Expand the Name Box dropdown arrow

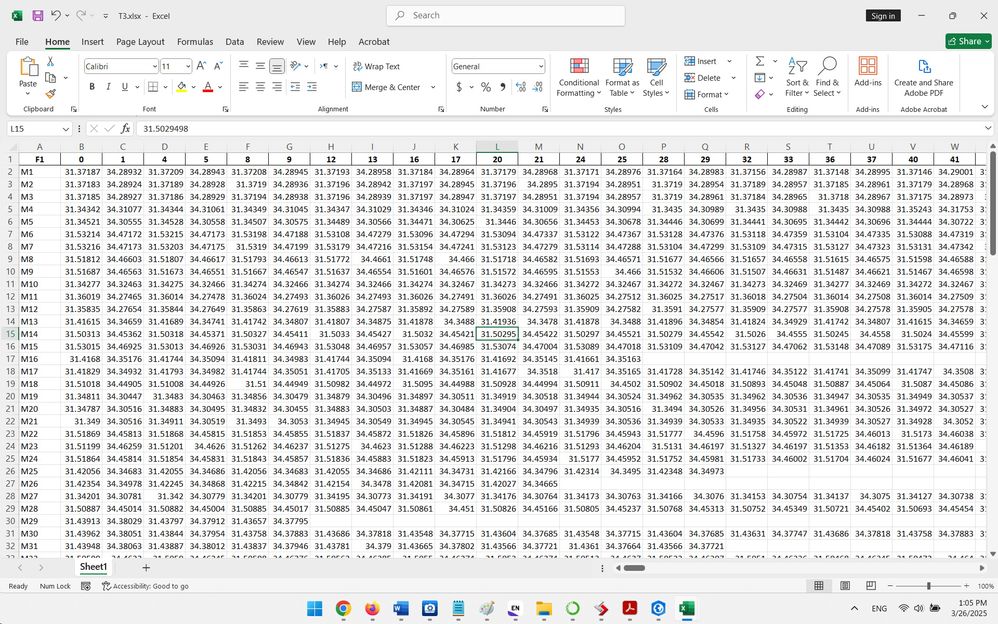pos(65,129)
